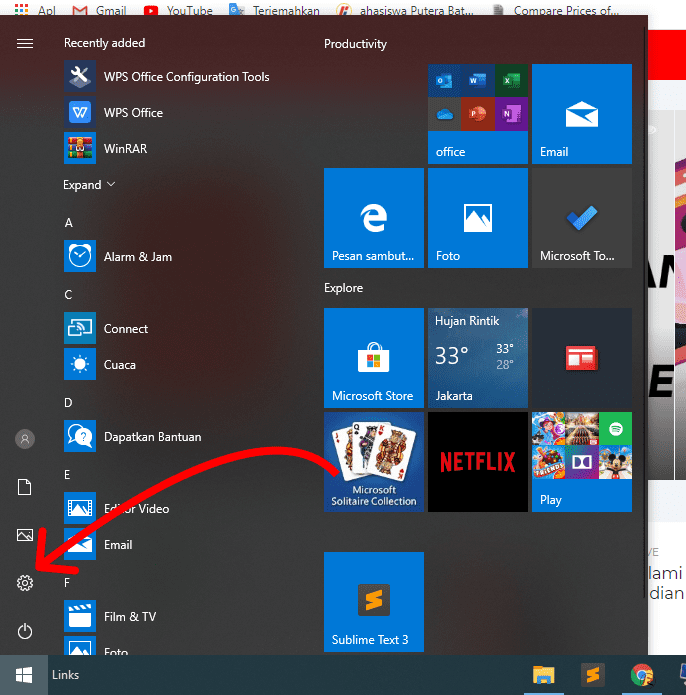Open the Play folder tile

[582, 462]
